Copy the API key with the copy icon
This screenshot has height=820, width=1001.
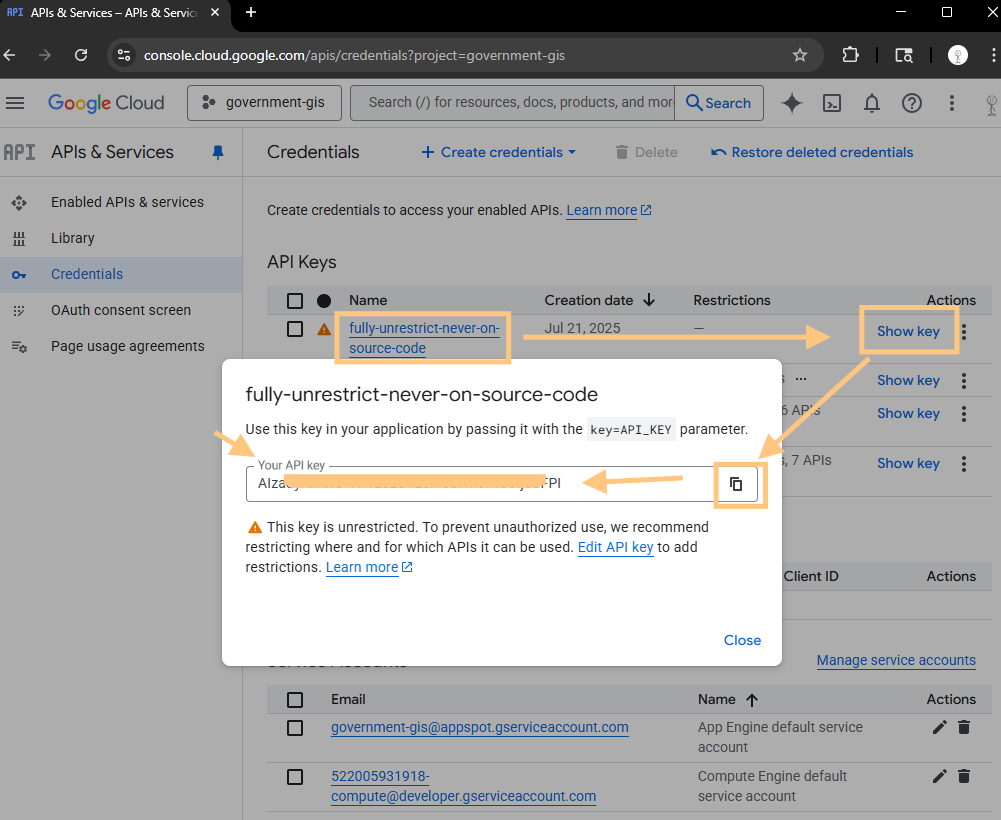[x=736, y=484]
